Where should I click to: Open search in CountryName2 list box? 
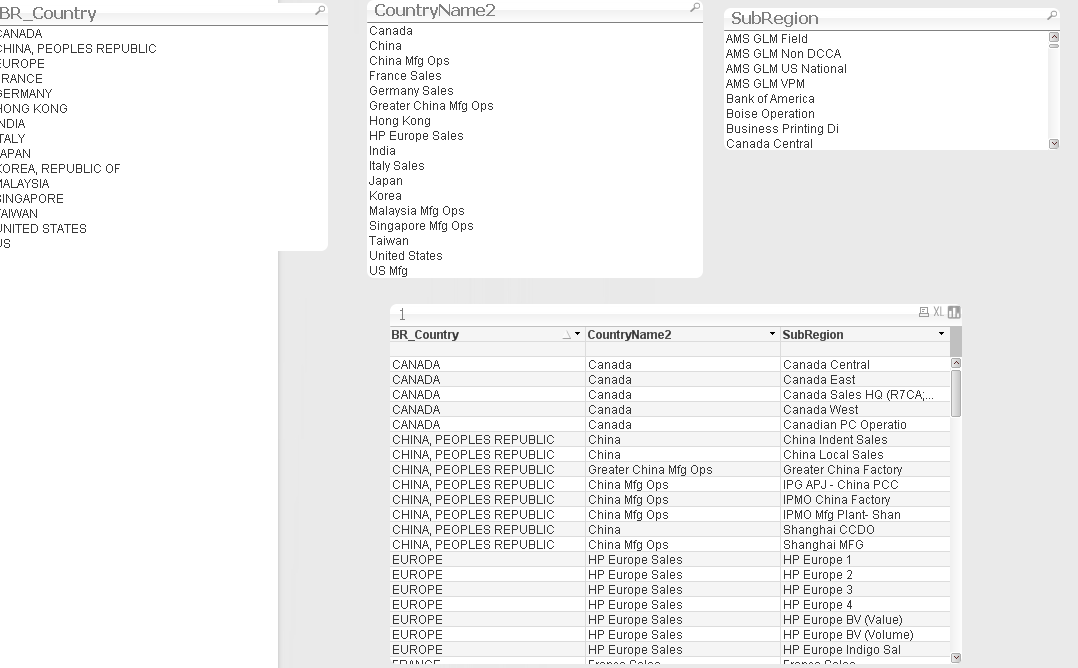695,8
